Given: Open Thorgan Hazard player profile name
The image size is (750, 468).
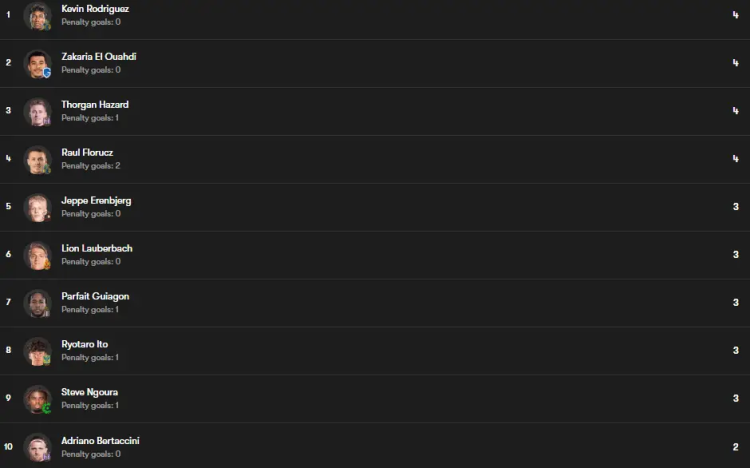Looking at the screenshot, I should click(x=95, y=105).
